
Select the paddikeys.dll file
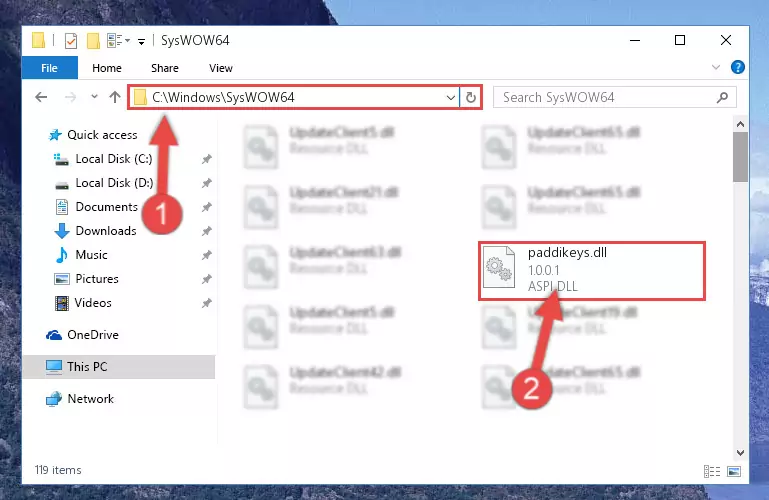coord(592,271)
